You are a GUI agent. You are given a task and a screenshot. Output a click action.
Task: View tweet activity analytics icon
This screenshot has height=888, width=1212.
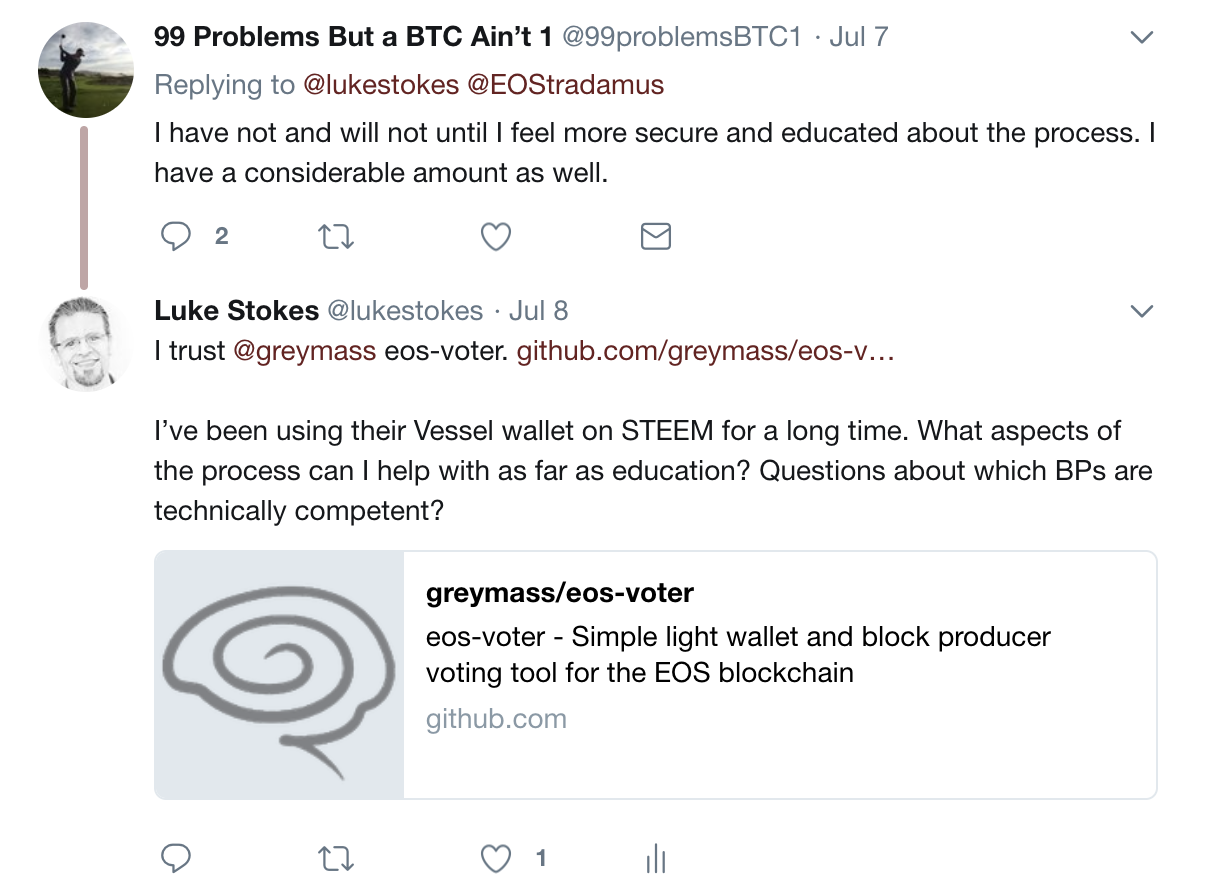click(656, 858)
